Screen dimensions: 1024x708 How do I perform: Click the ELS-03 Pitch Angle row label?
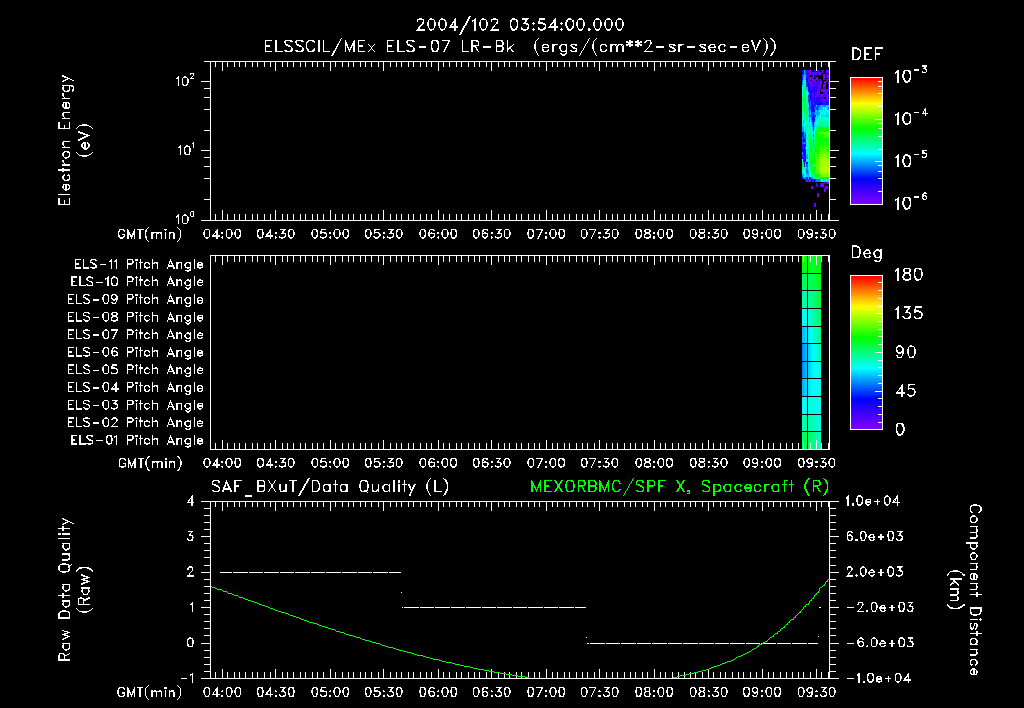pos(135,406)
